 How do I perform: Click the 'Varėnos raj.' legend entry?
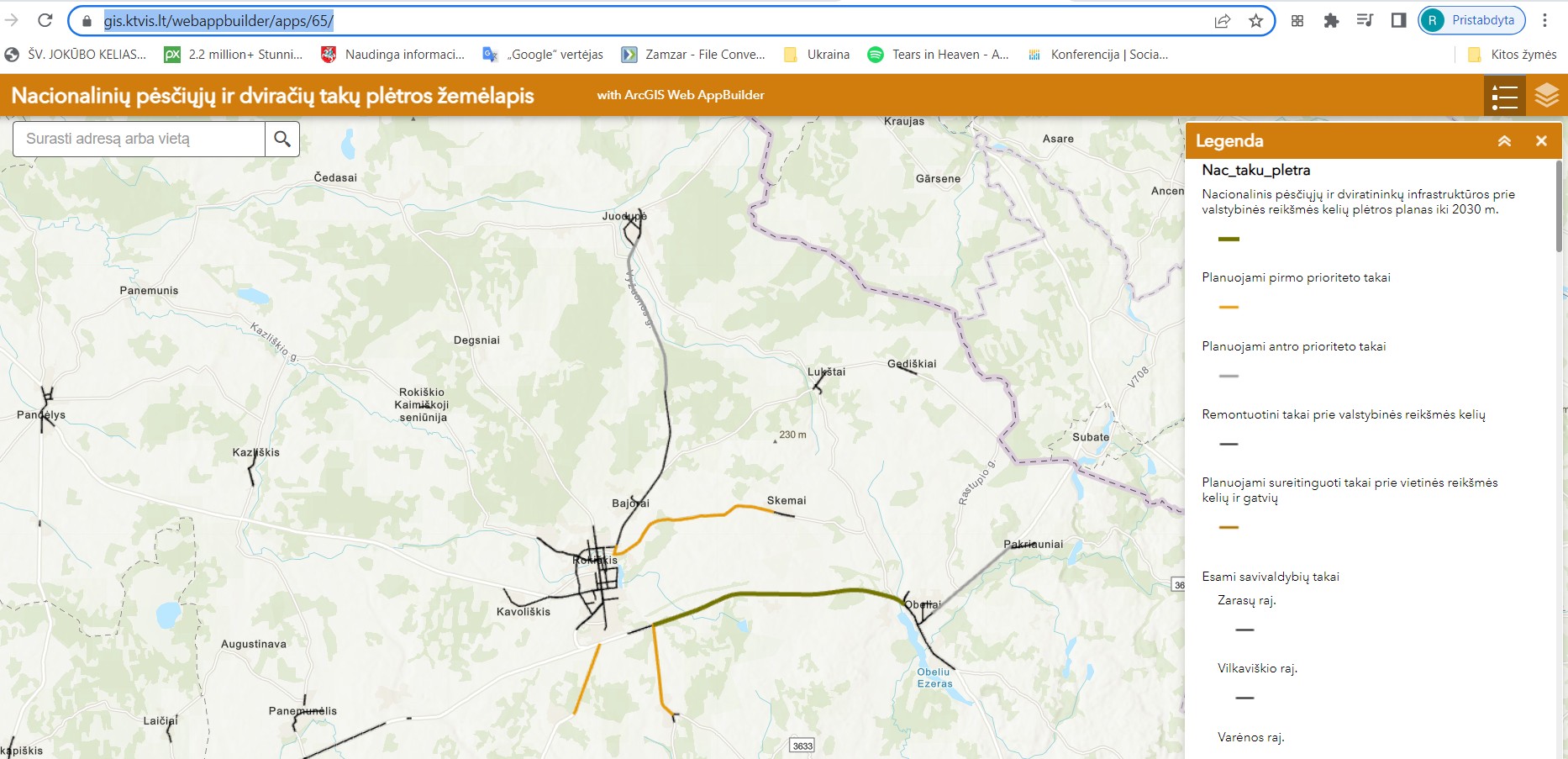click(1250, 737)
